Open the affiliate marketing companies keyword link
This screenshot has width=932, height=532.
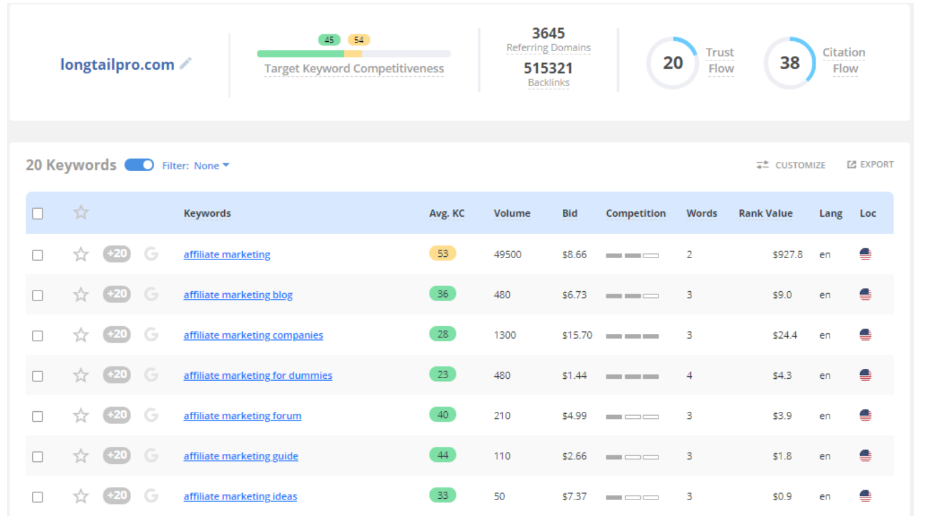[x=253, y=335]
